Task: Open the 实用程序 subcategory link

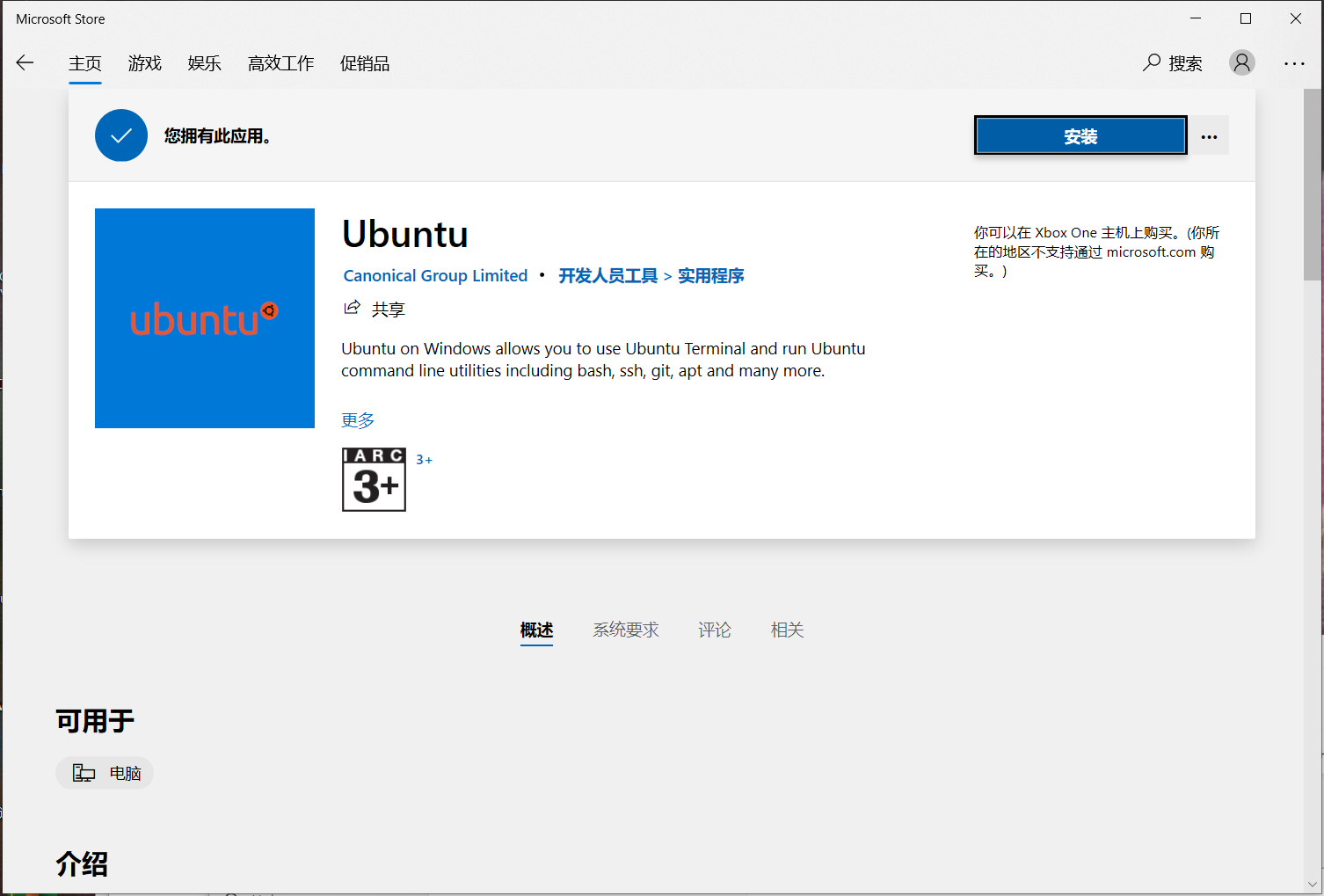Action: 711,275
